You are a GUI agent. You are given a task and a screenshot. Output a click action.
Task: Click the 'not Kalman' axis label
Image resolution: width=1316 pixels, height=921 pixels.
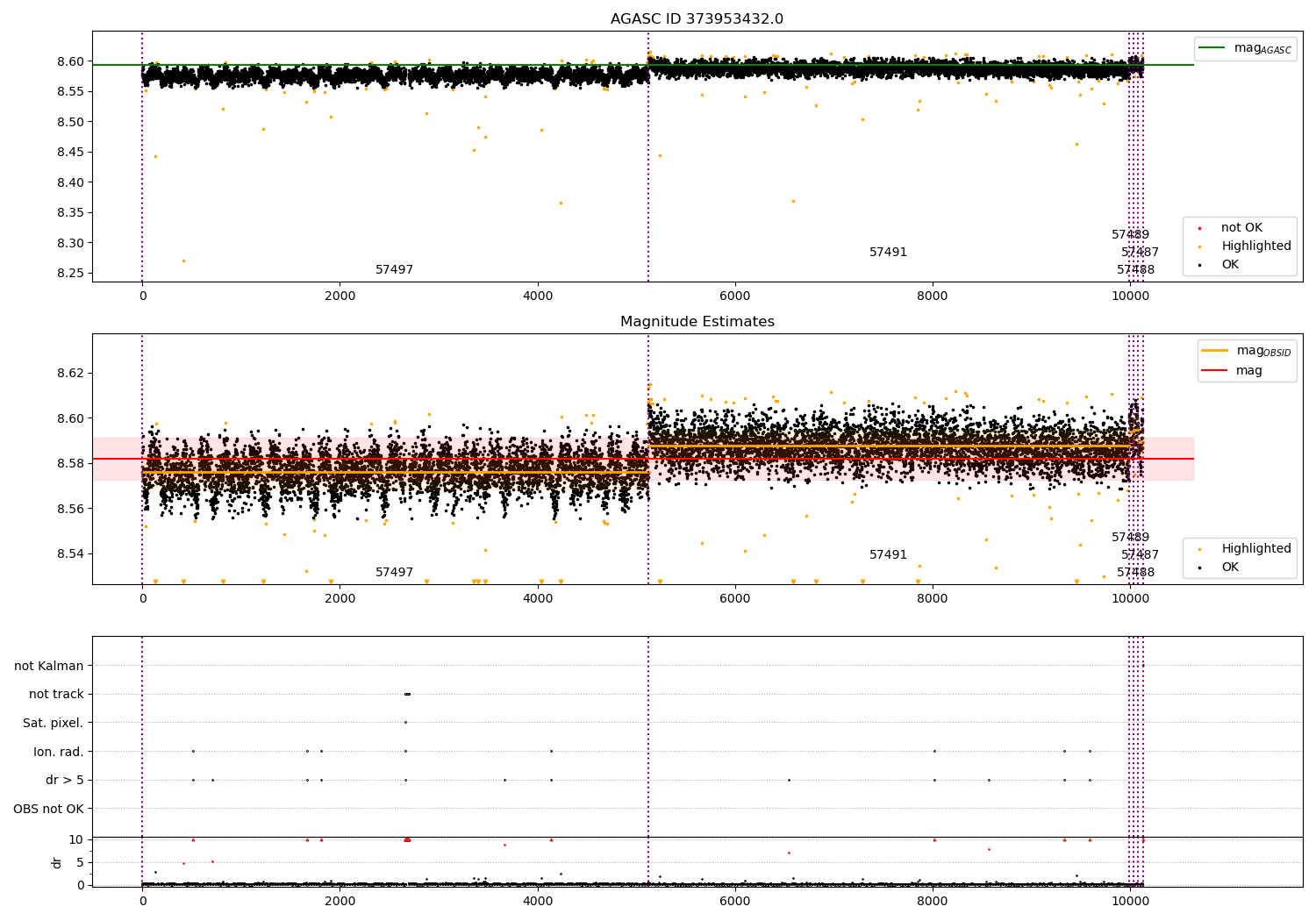point(49,667)
